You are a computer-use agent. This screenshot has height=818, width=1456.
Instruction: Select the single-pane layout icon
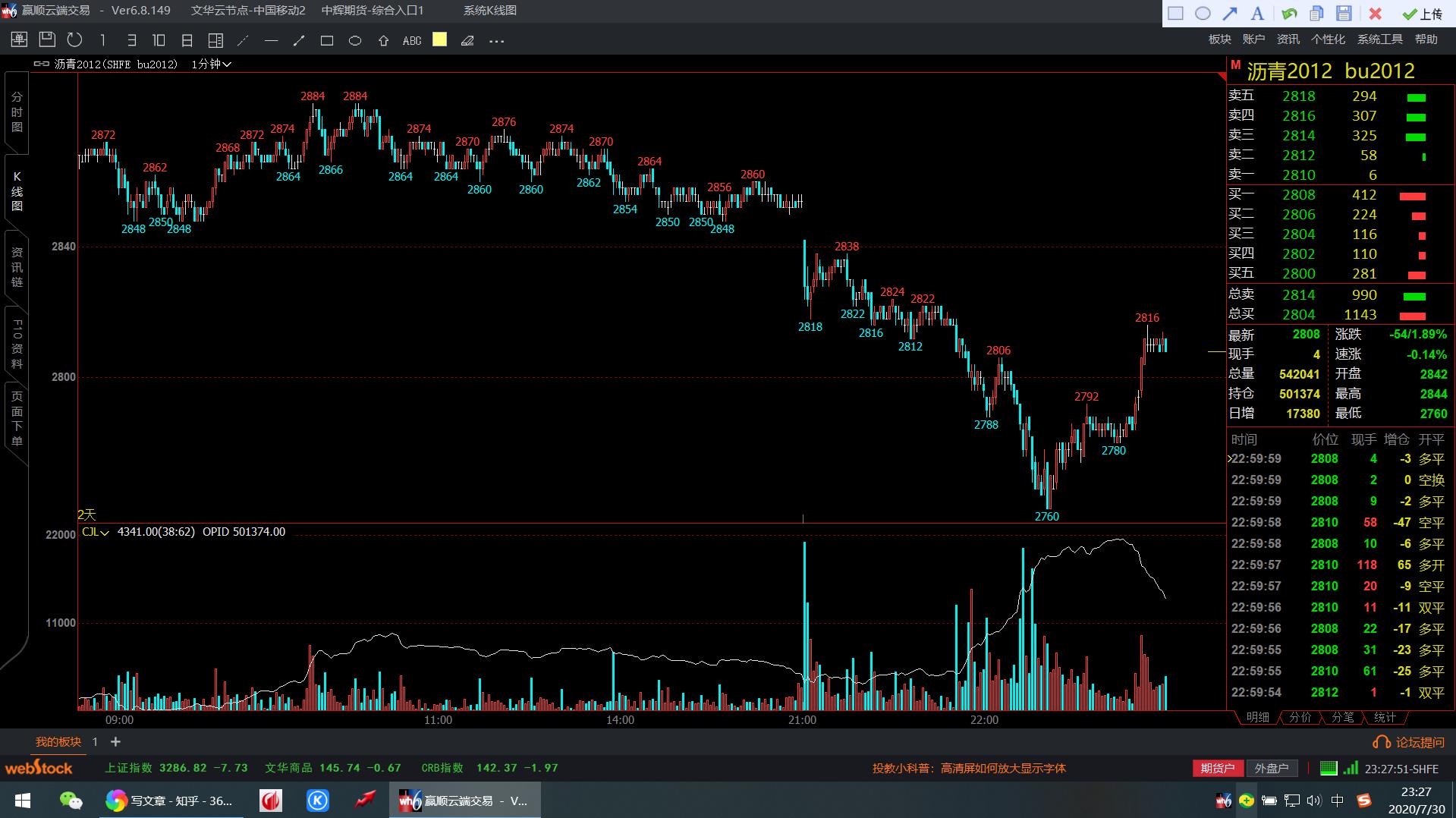click(102, 40)
